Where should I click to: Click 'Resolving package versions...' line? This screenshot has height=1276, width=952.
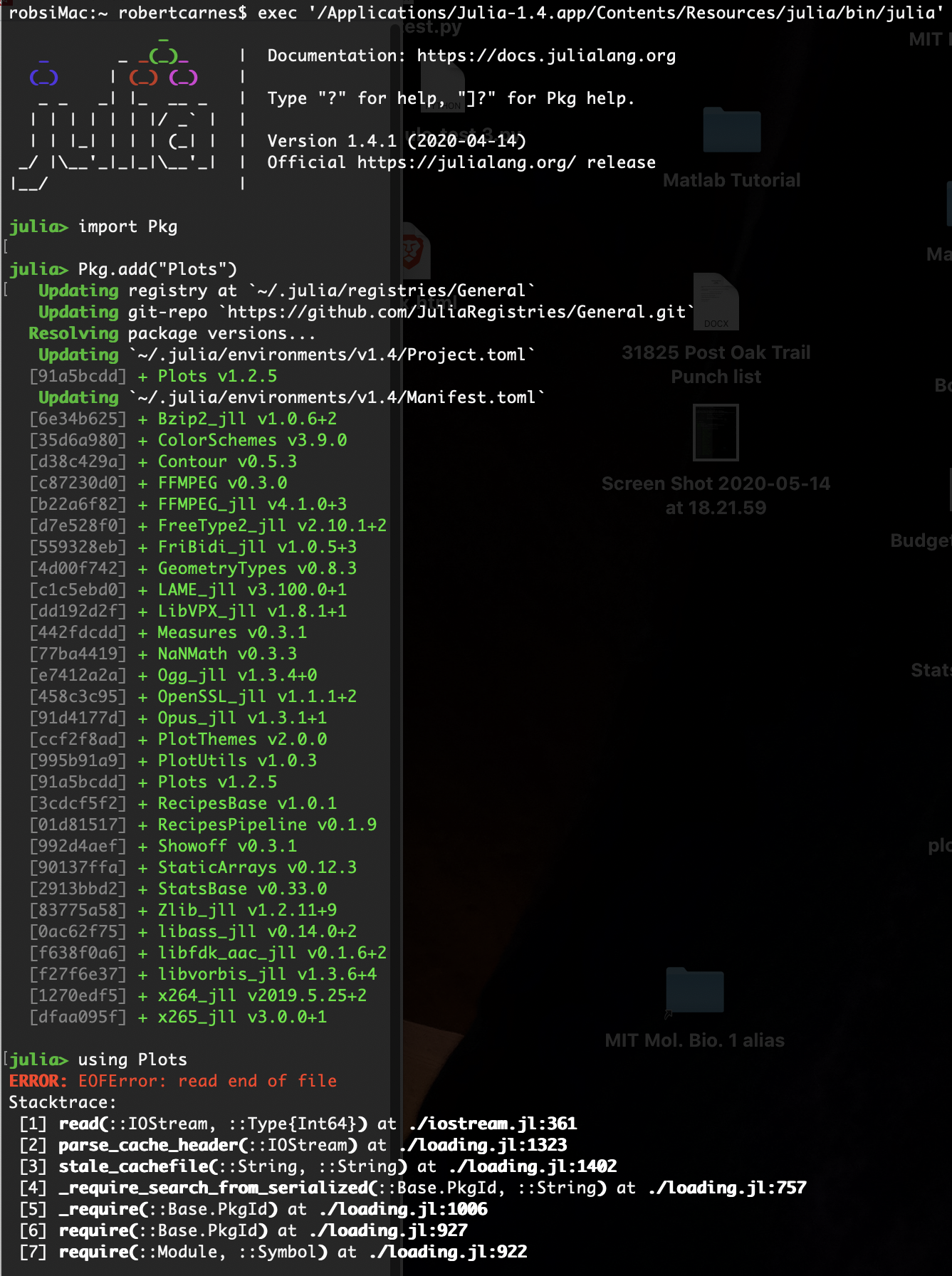[172, 333]
